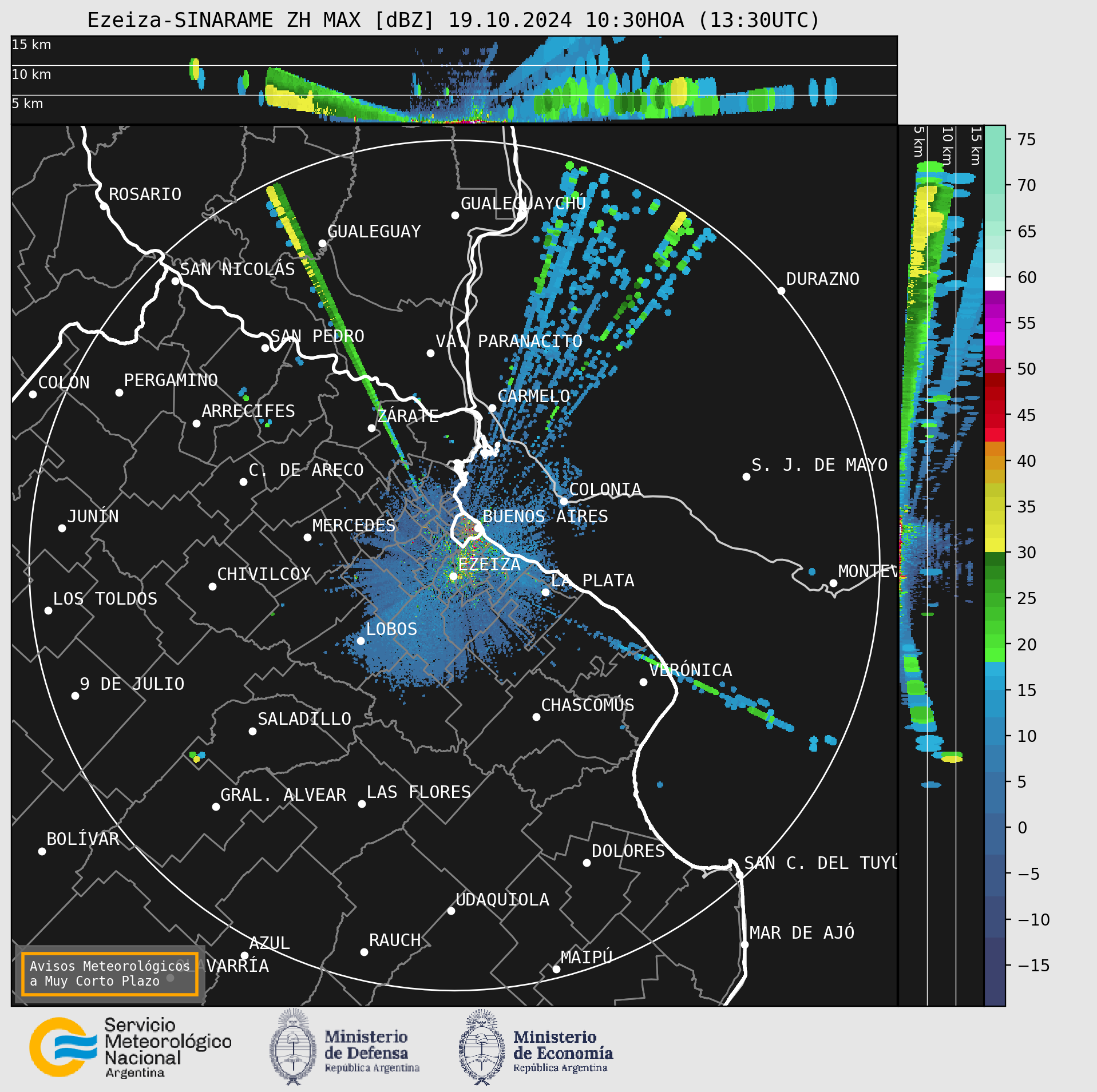Click the ARRECIFES city label
Viewport: 1097px width, 1092px height.
248,411
